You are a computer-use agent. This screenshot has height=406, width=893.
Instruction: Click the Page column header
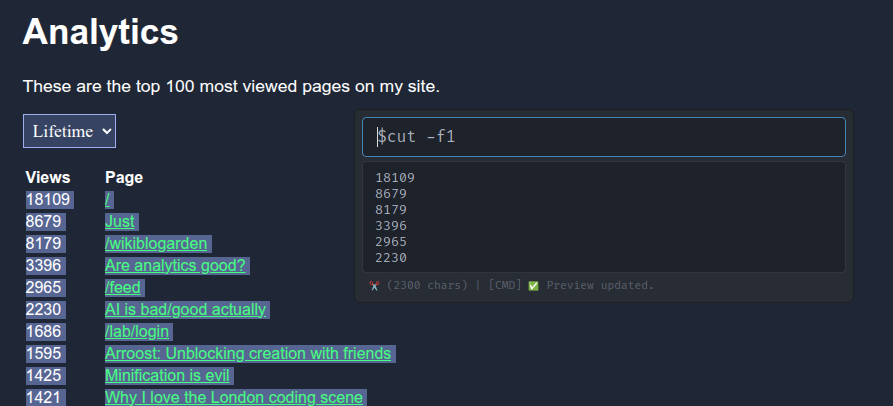124,178
